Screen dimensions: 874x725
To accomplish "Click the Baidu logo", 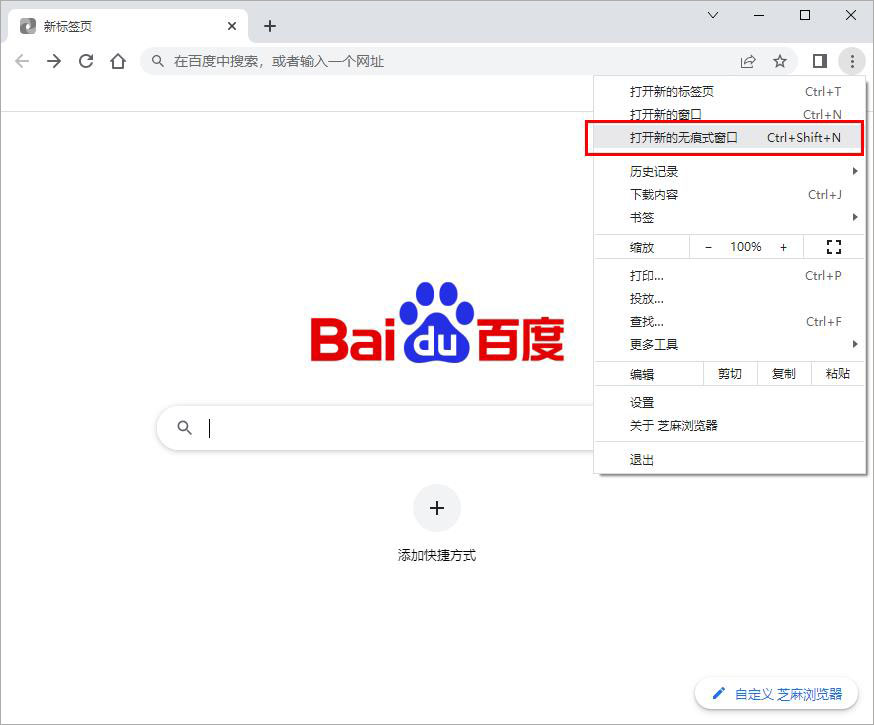I will (x=437, y=323).
